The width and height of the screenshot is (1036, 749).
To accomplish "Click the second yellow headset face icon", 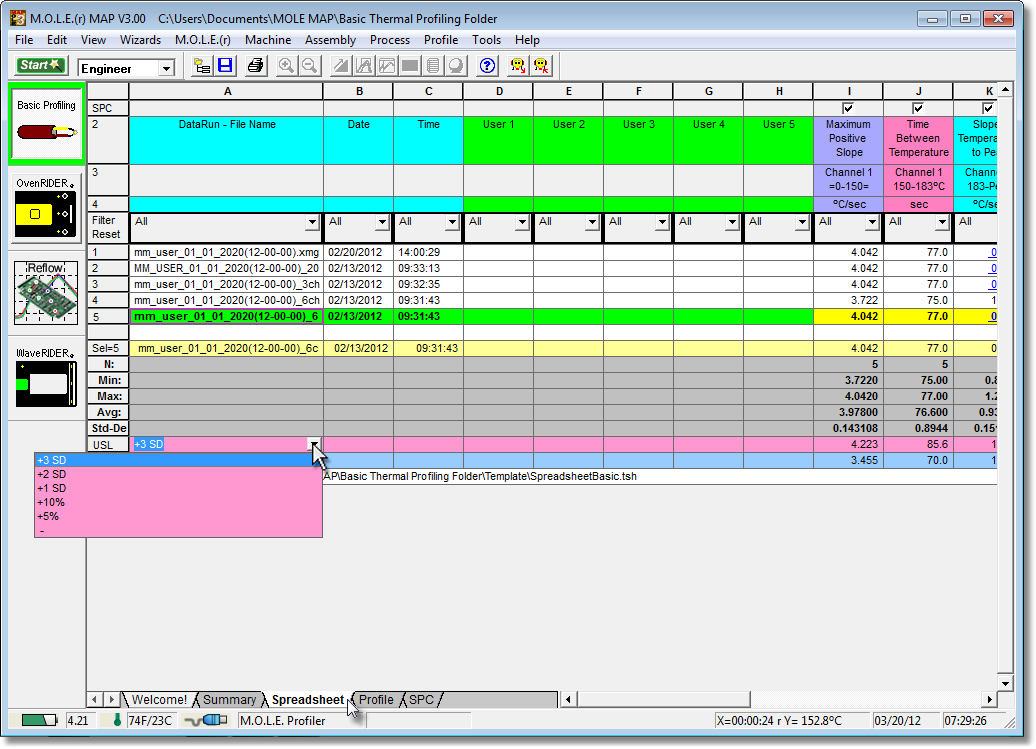I will (x=541, y=65).
